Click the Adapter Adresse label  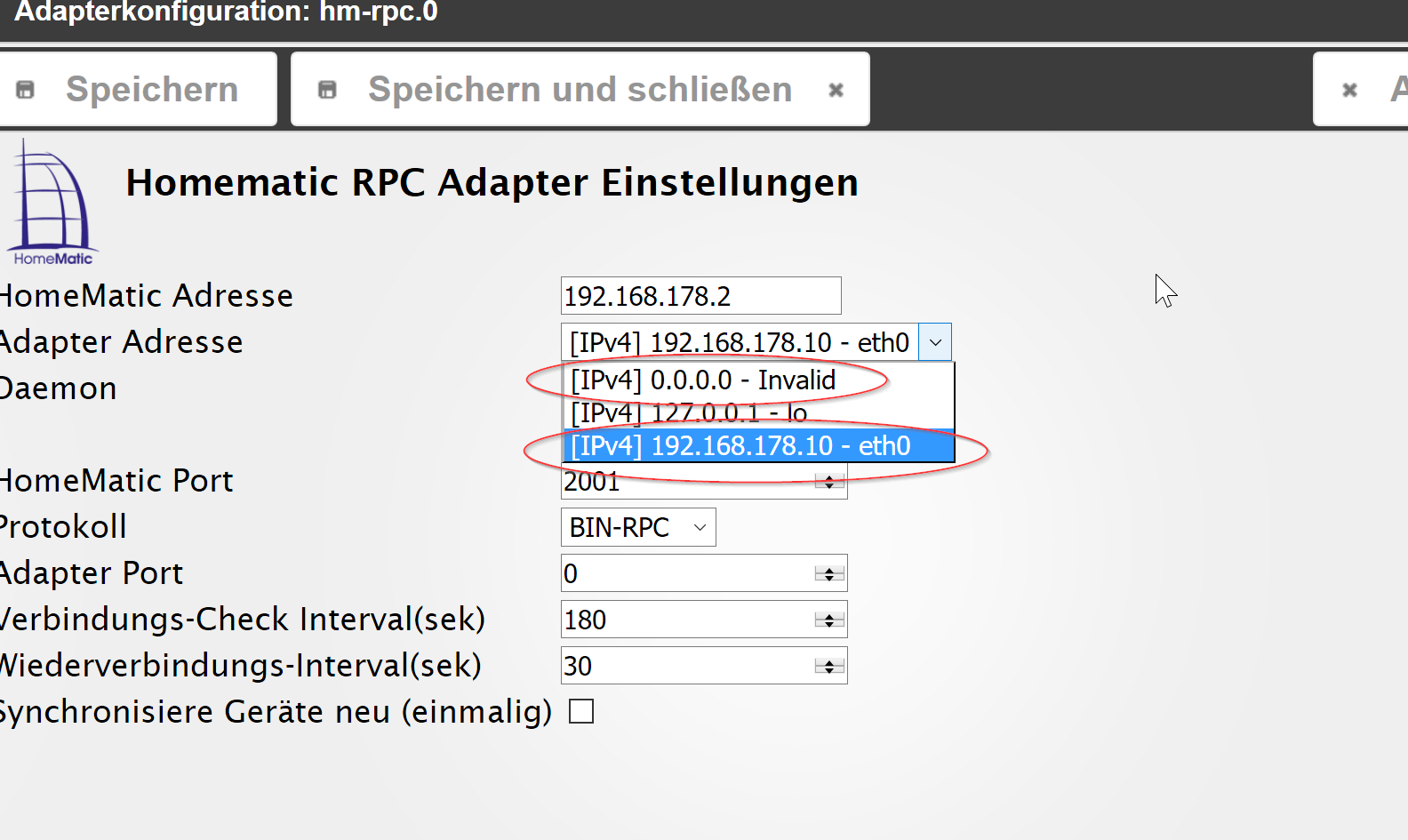tap(121, 342)
